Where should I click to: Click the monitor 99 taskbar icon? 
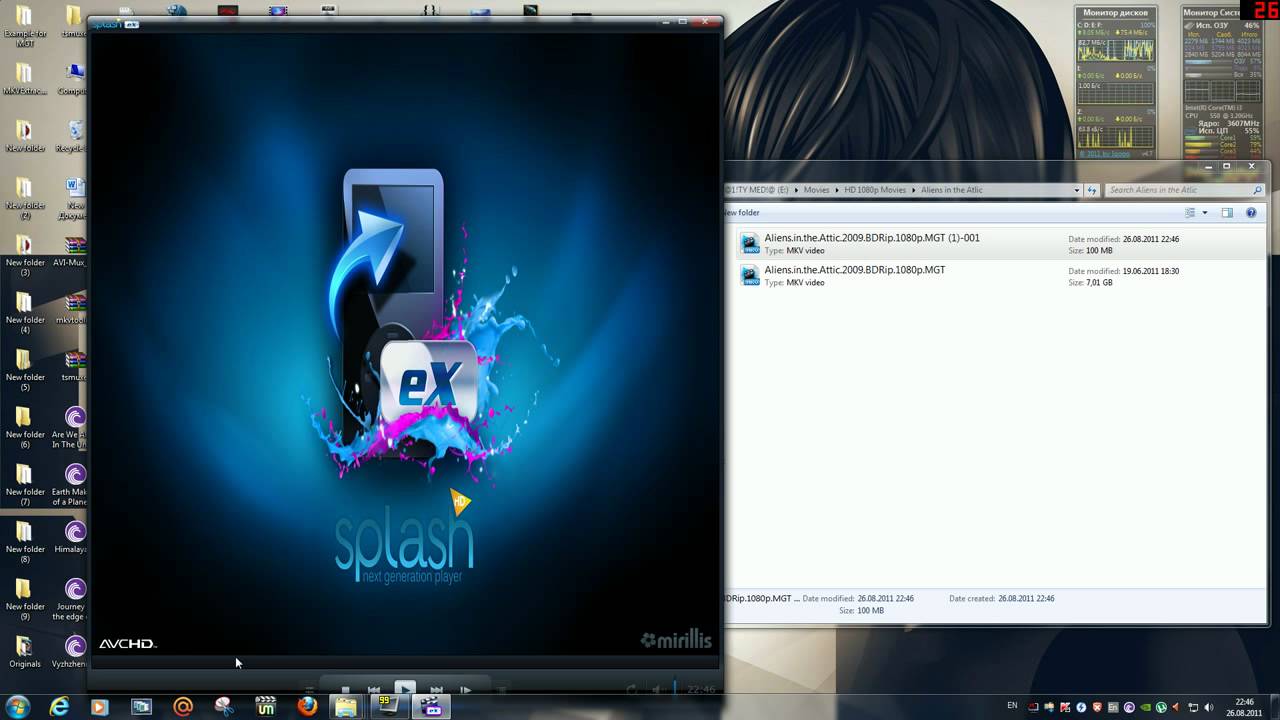(388, 707)
